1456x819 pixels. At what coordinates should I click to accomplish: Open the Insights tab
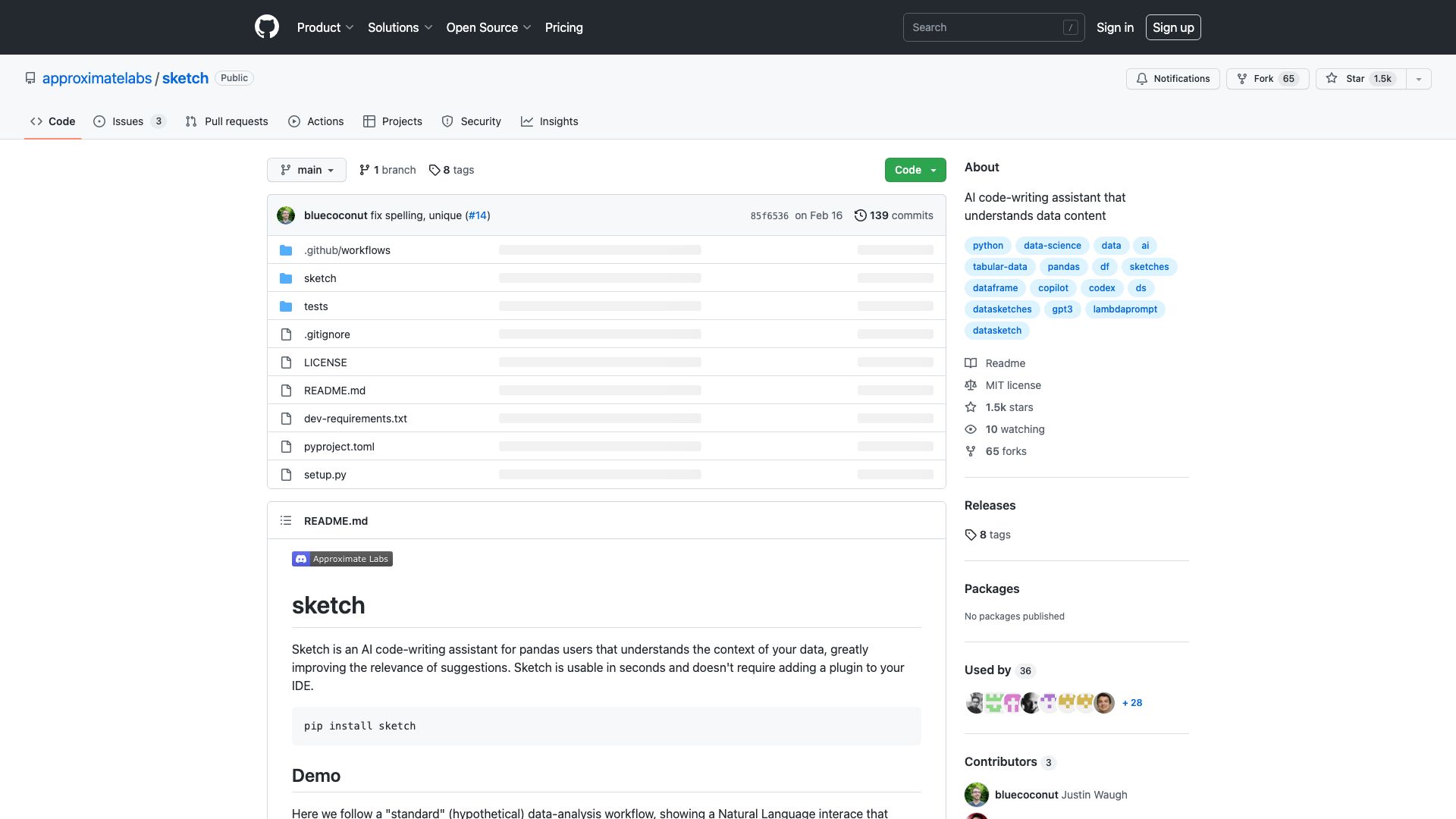click(x=550, y=121)
